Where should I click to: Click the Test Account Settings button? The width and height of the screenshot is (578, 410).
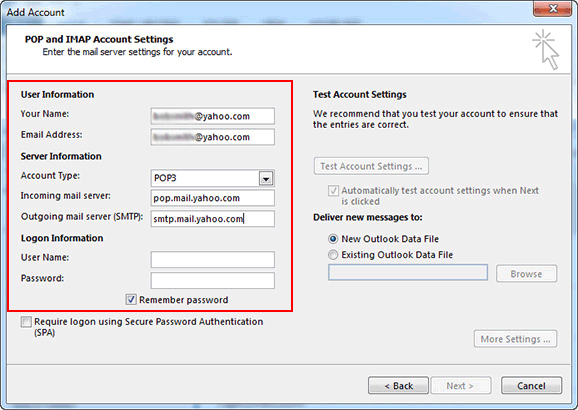click(371, 166)
